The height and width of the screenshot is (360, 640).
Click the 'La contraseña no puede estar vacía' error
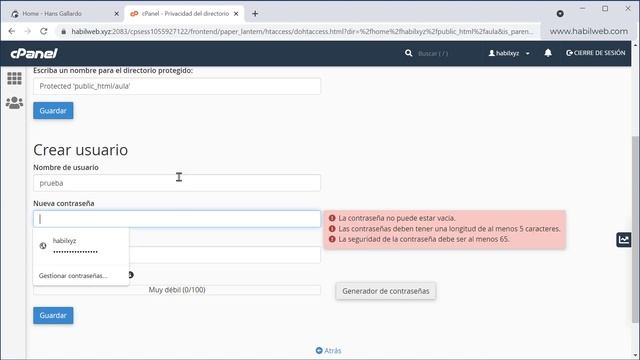click(397, 218)
